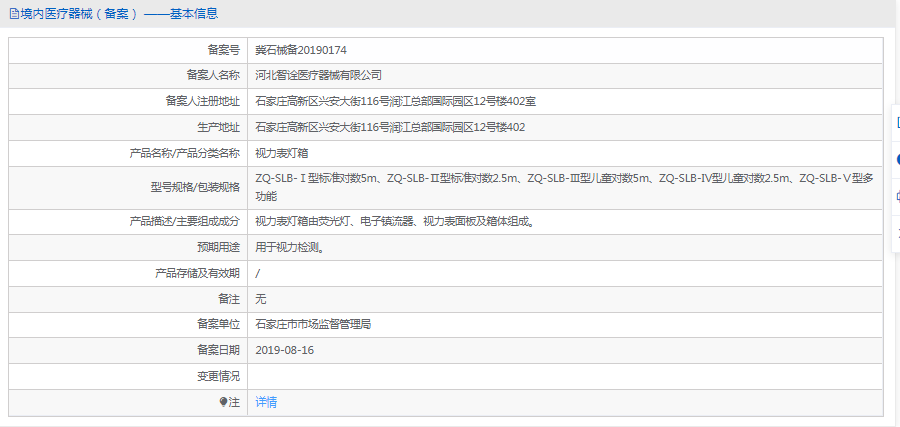The height and width of the screenshot is (427, 900).
Task: Select the product name 视力表灯箱
Action: pos(283,153)
